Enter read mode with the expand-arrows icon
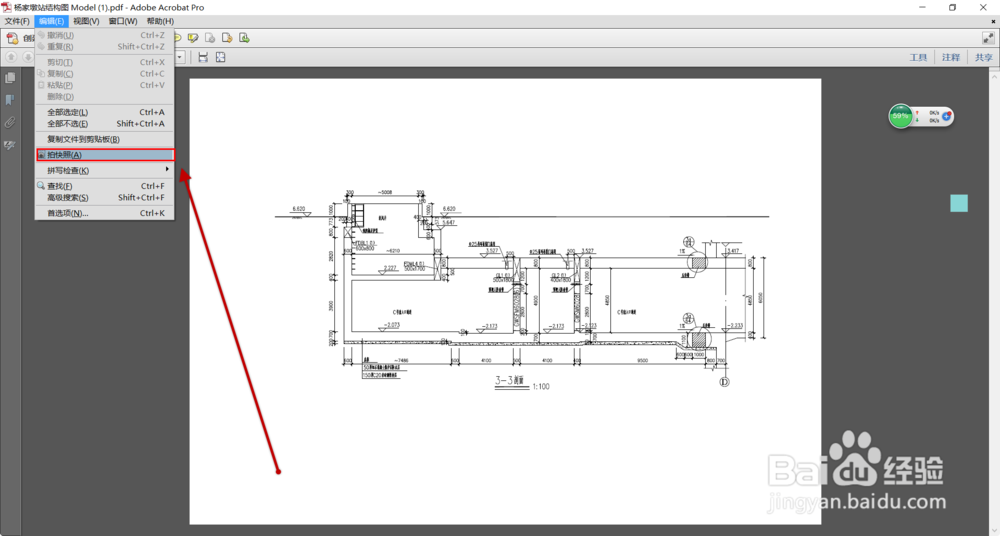Image resolution: width=1000 pixels, height=536 pixels. tap(988, 38)
